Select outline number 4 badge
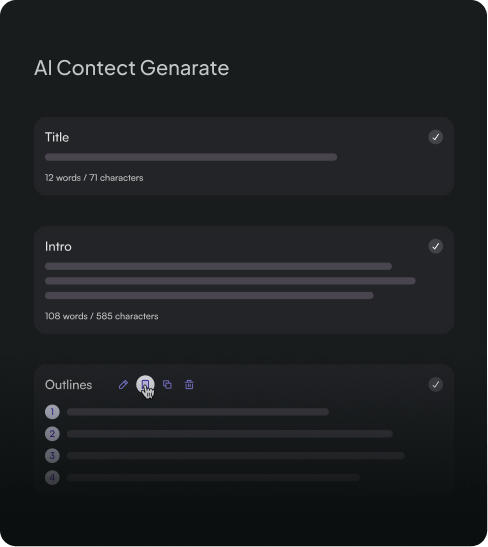The width and height of the screenshot is (488, 547). [52, 478]
